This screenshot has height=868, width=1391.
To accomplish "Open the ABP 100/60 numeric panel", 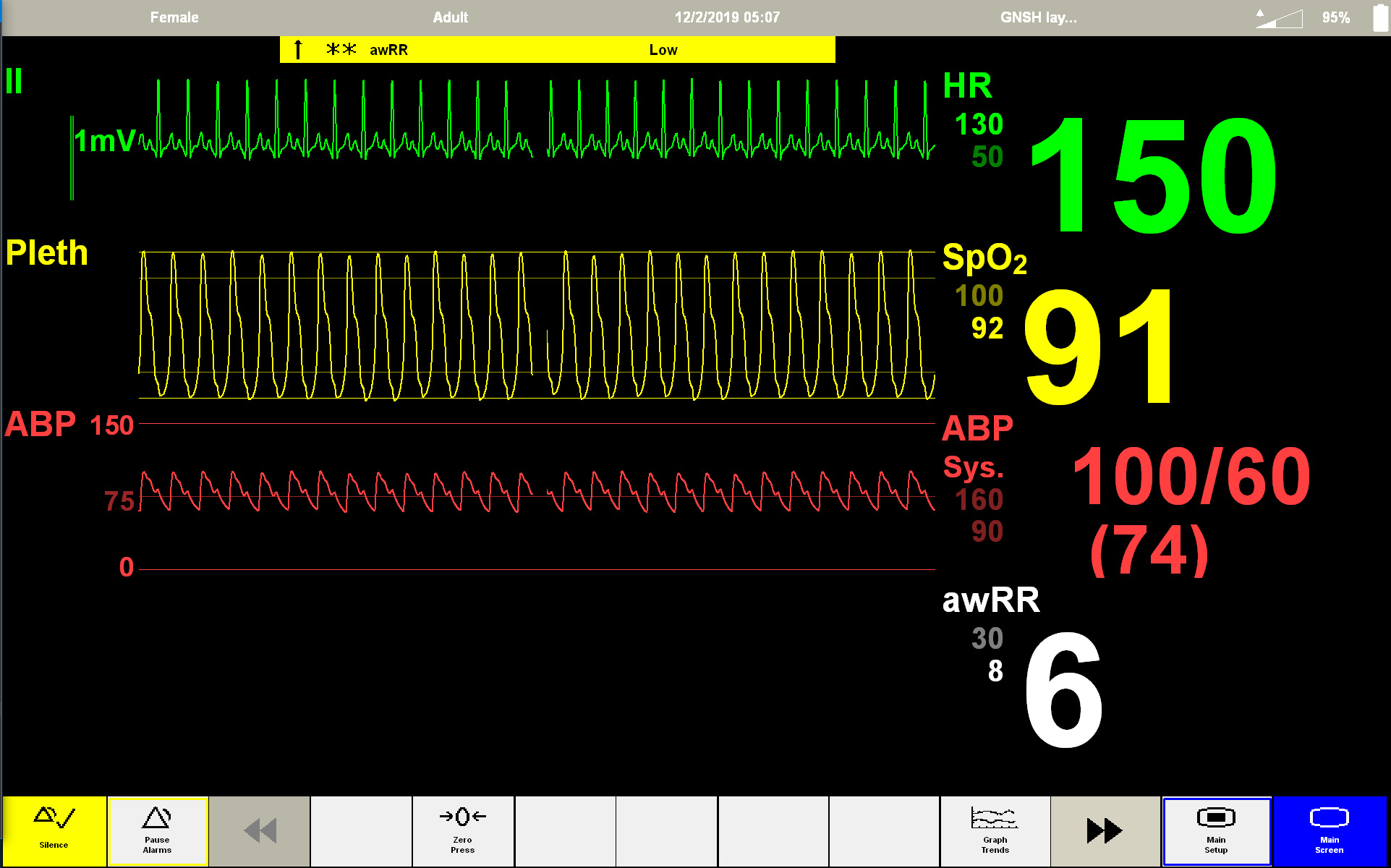I will pyautogui.click(x=1191, y=477).
